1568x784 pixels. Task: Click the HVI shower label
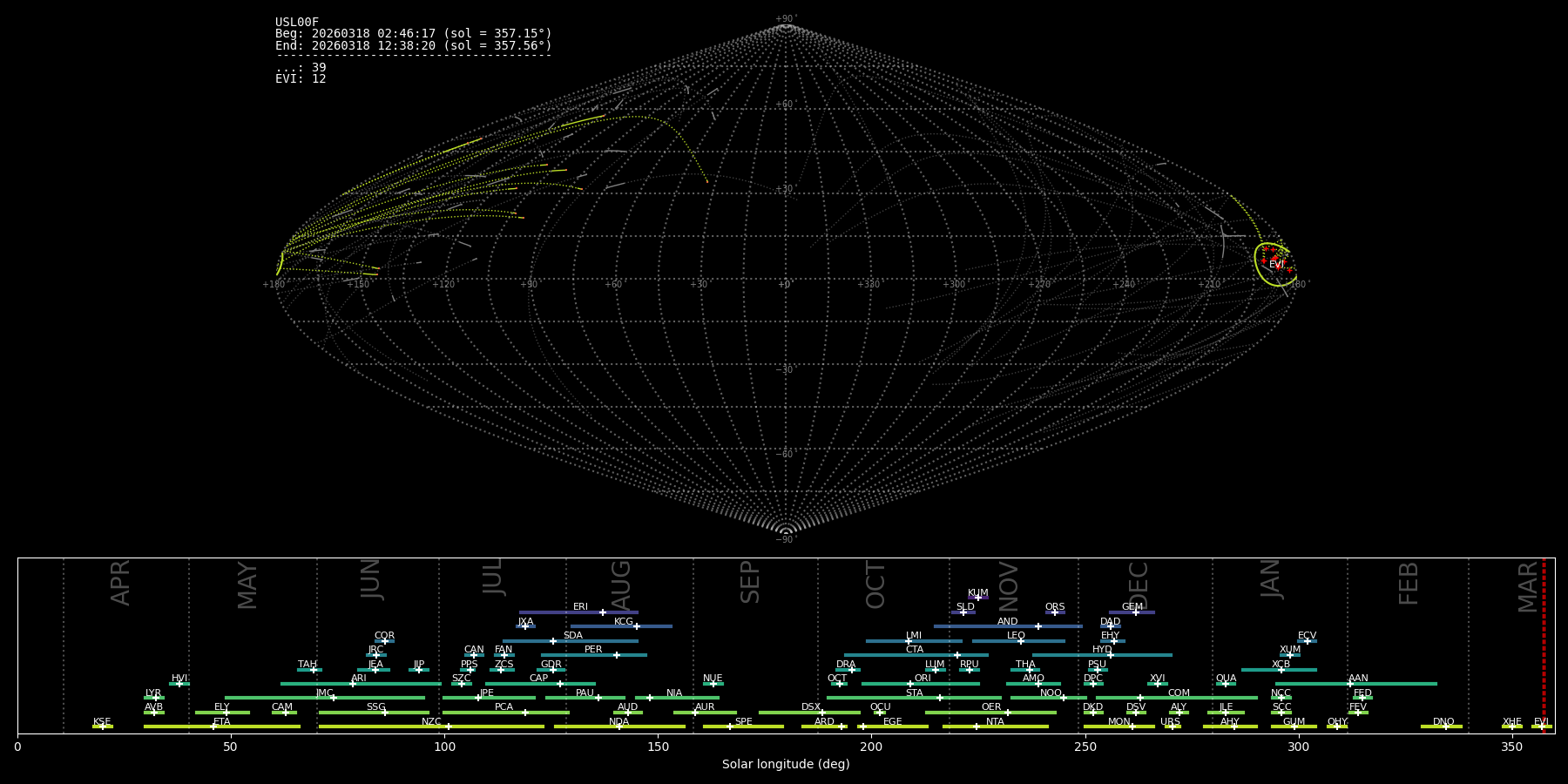click(x=179, y=679)
